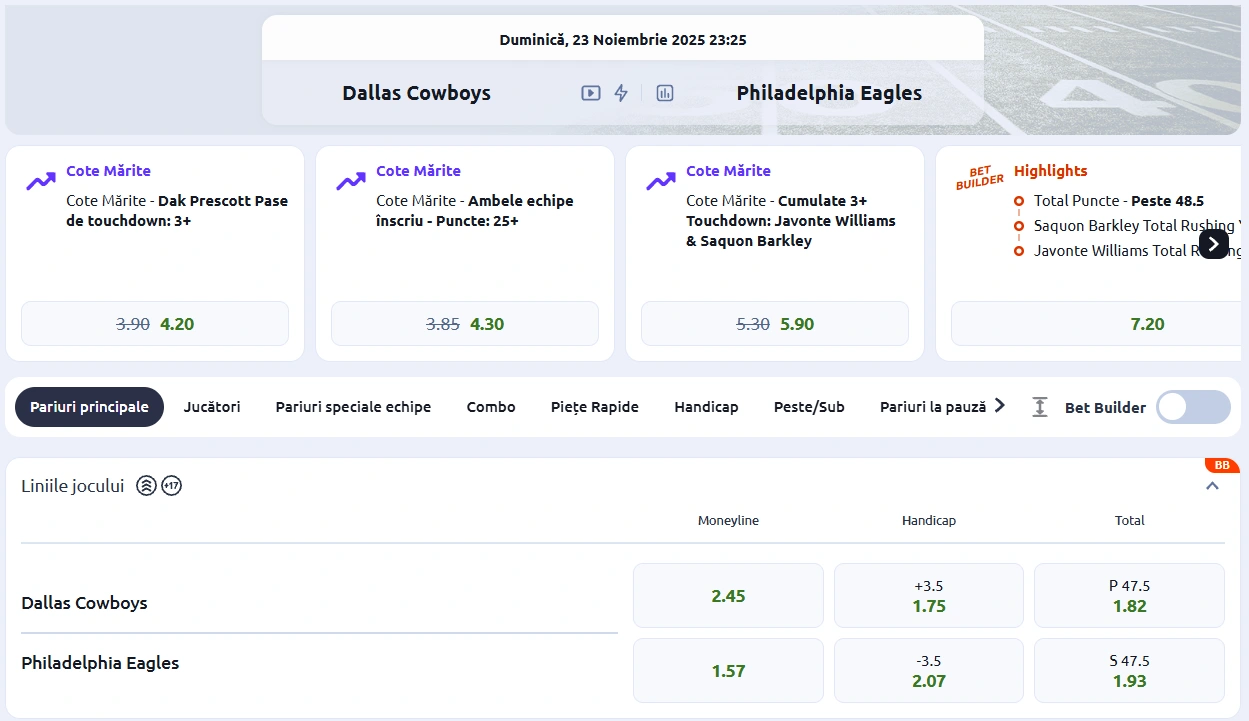Click the lightning bolt quick bet icon
This screenshot has width=1249, height=721.
point(621,93)
